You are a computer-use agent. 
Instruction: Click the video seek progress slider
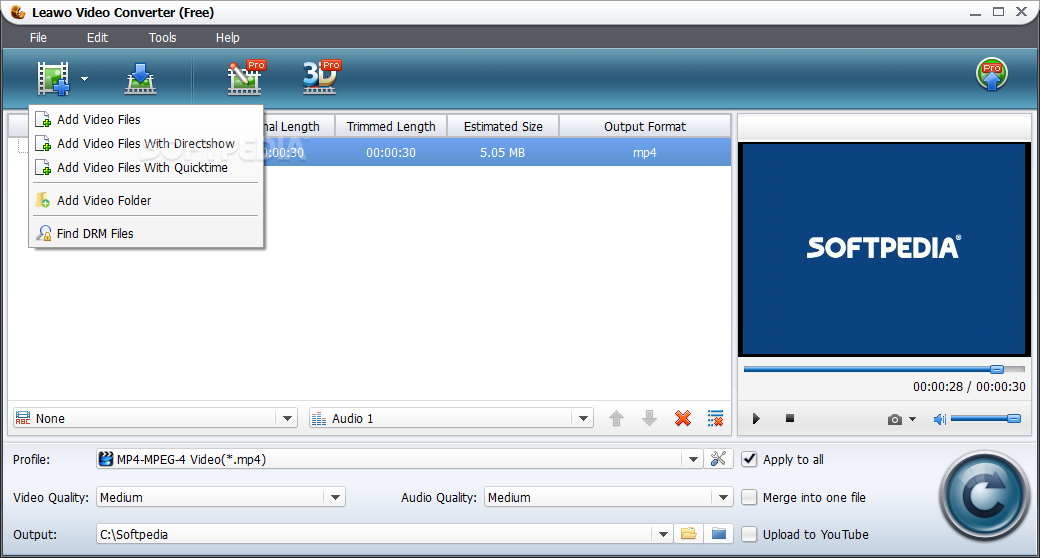883,369
